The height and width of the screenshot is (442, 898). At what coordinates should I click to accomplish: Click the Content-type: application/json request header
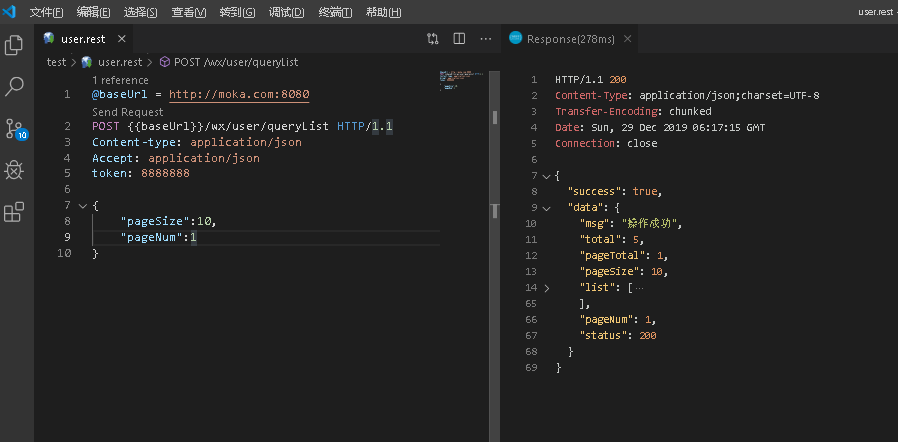(x=196, y=141)
